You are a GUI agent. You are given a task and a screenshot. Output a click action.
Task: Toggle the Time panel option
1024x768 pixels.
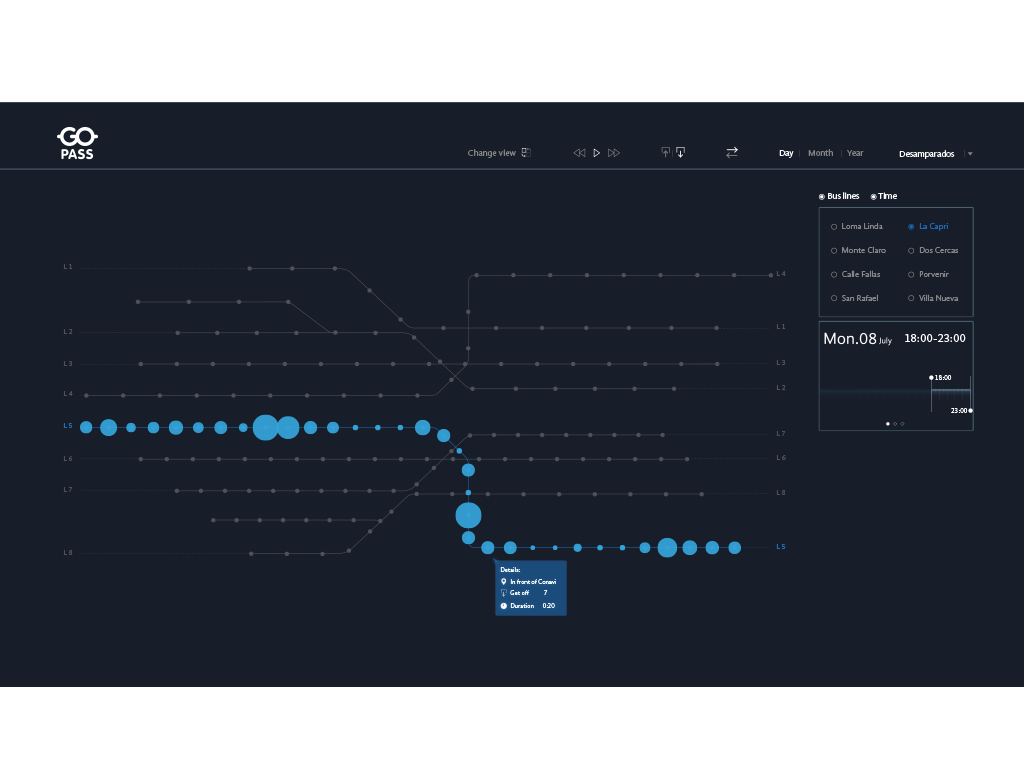tap(873, 197)
